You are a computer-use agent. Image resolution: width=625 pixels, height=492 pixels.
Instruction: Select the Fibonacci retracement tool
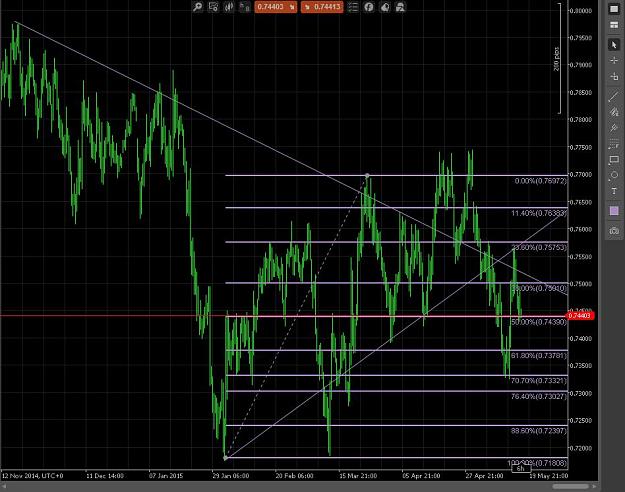coord(614,144)
